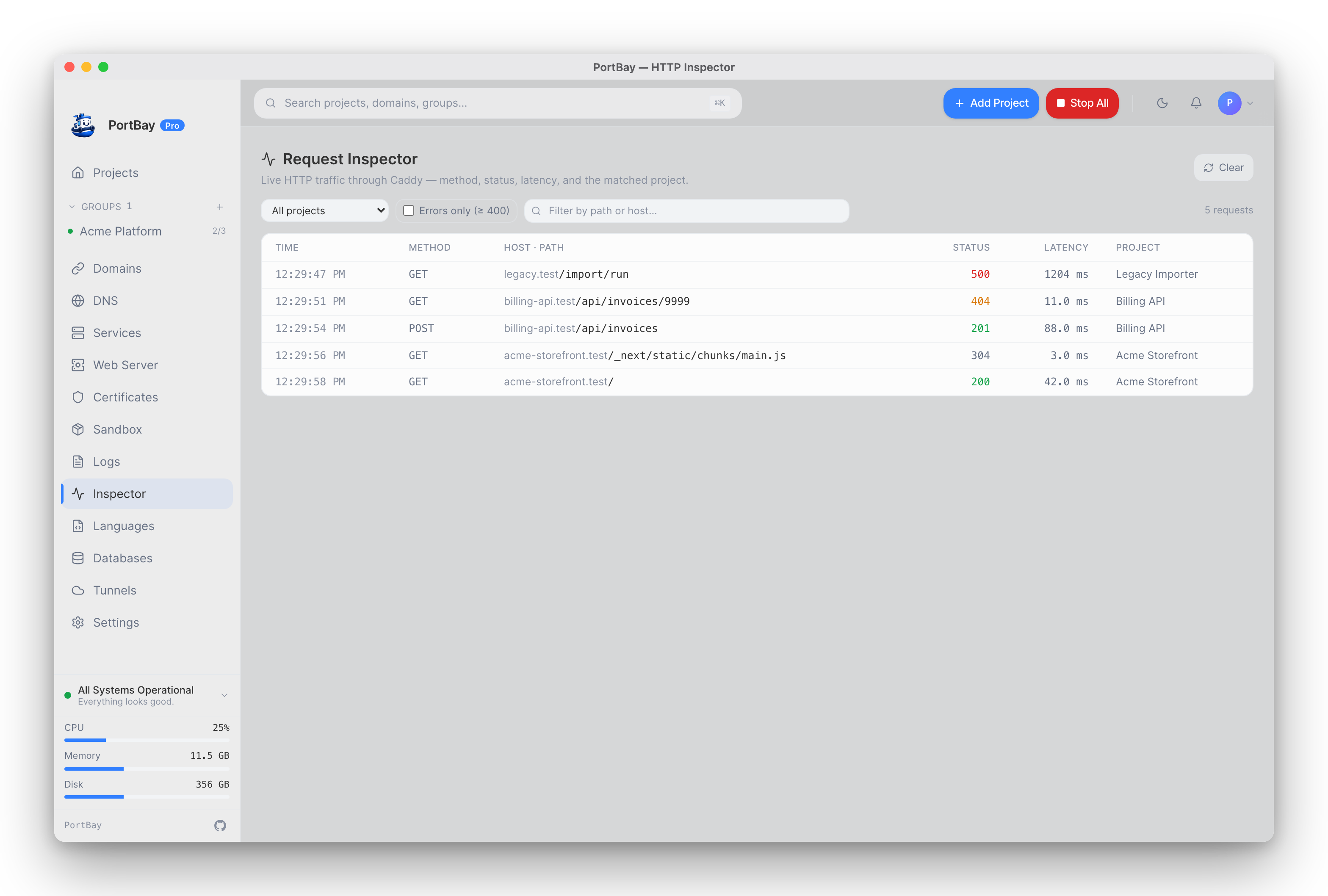Open the Logs section
Screen dimensions: 1328x896
147,462
